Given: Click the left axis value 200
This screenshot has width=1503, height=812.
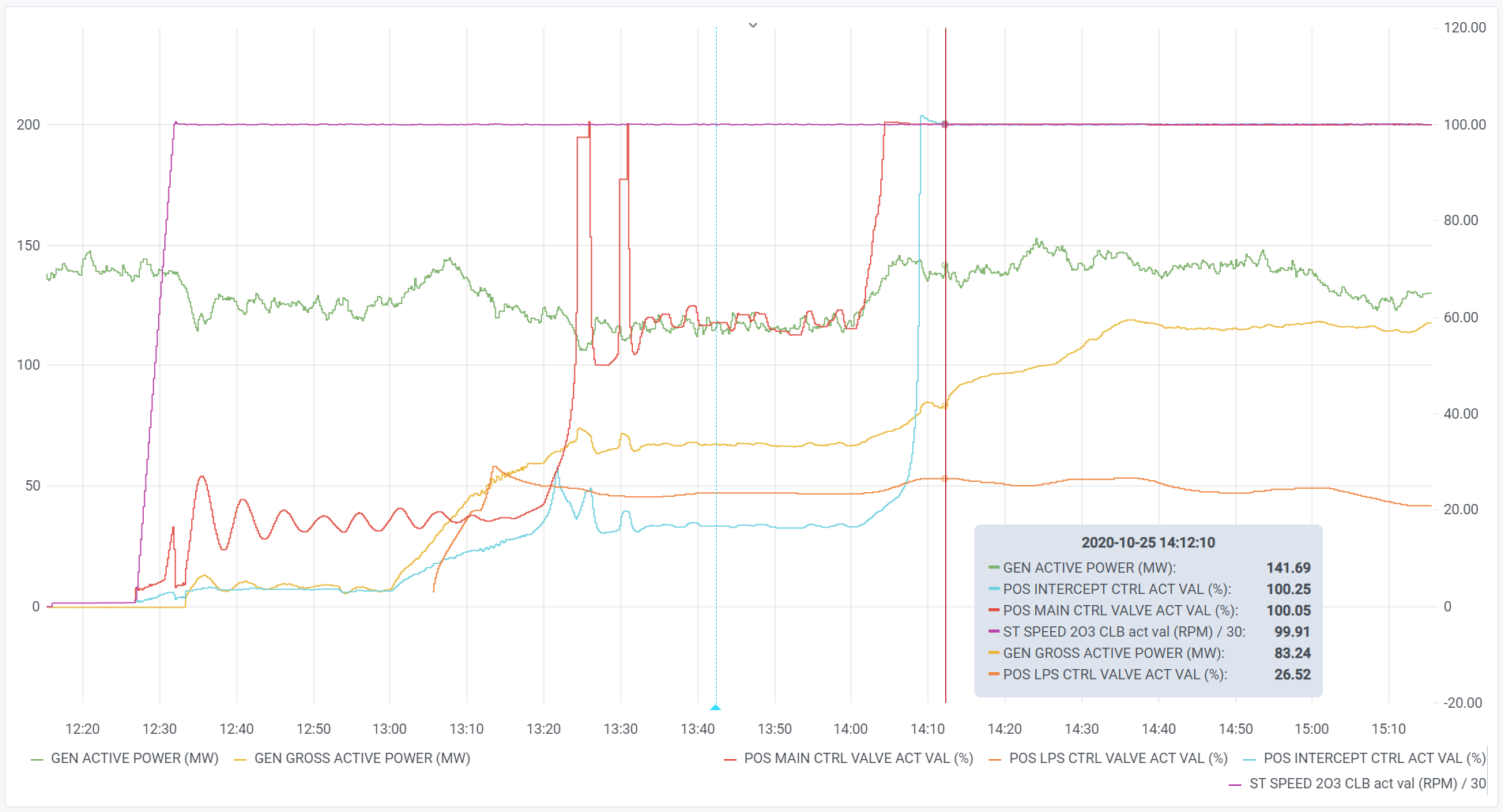Looking at the screenshot, I should coord(28,125).
